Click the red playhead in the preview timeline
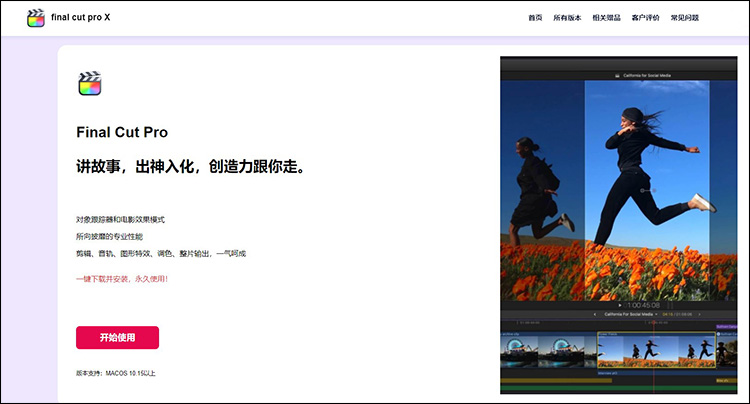Viewport: 750px width, 404px height. click(654, 356)
